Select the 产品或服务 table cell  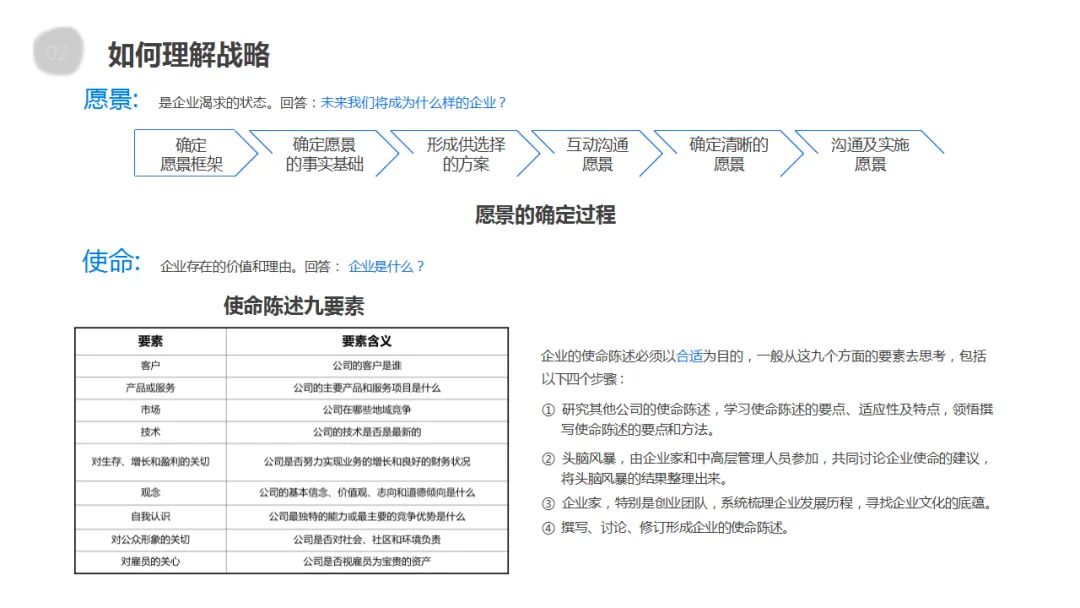click(150, 388)
